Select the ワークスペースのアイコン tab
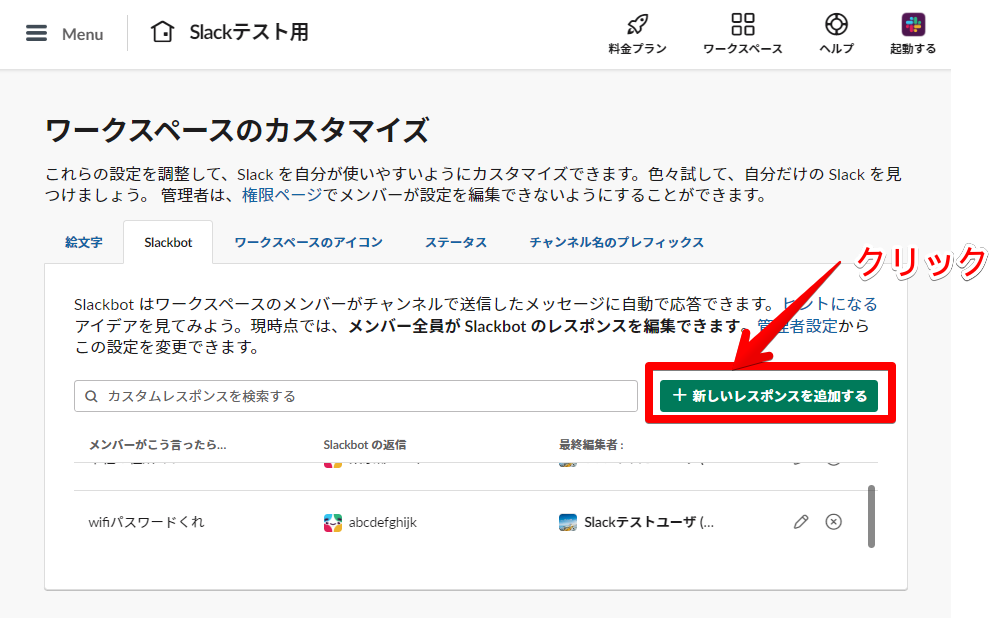 [x=307, y=241]
